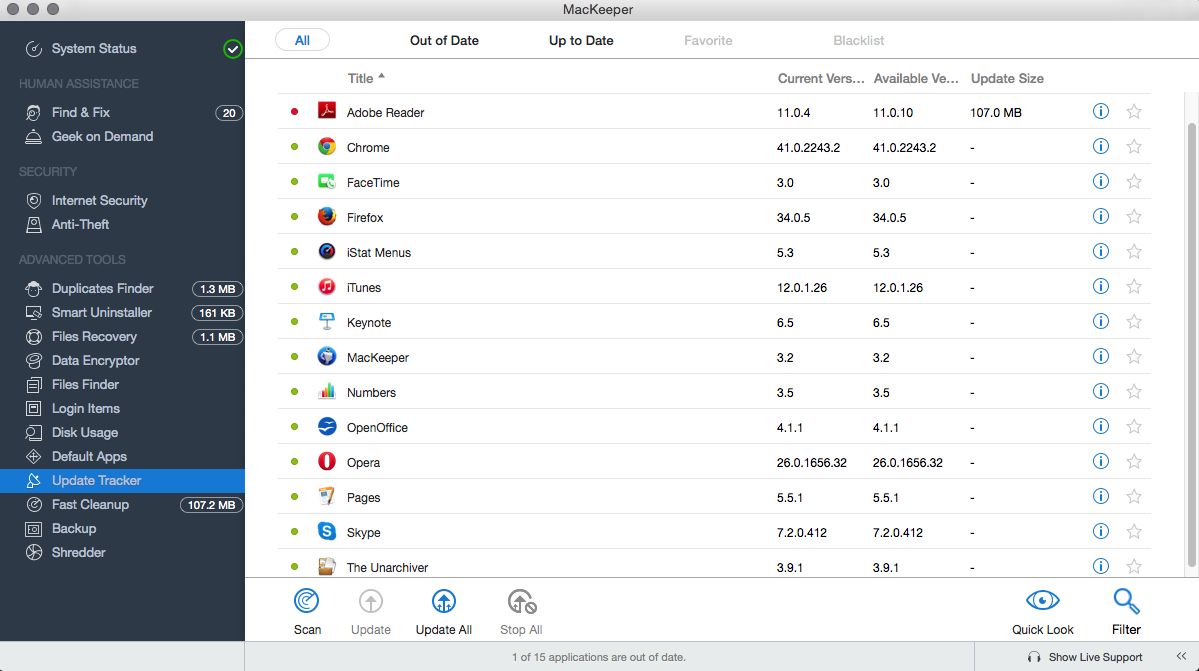Toggle favorite star for Chrome
This screenshot has height=671, width=1199.
[x=1134, y=147]
